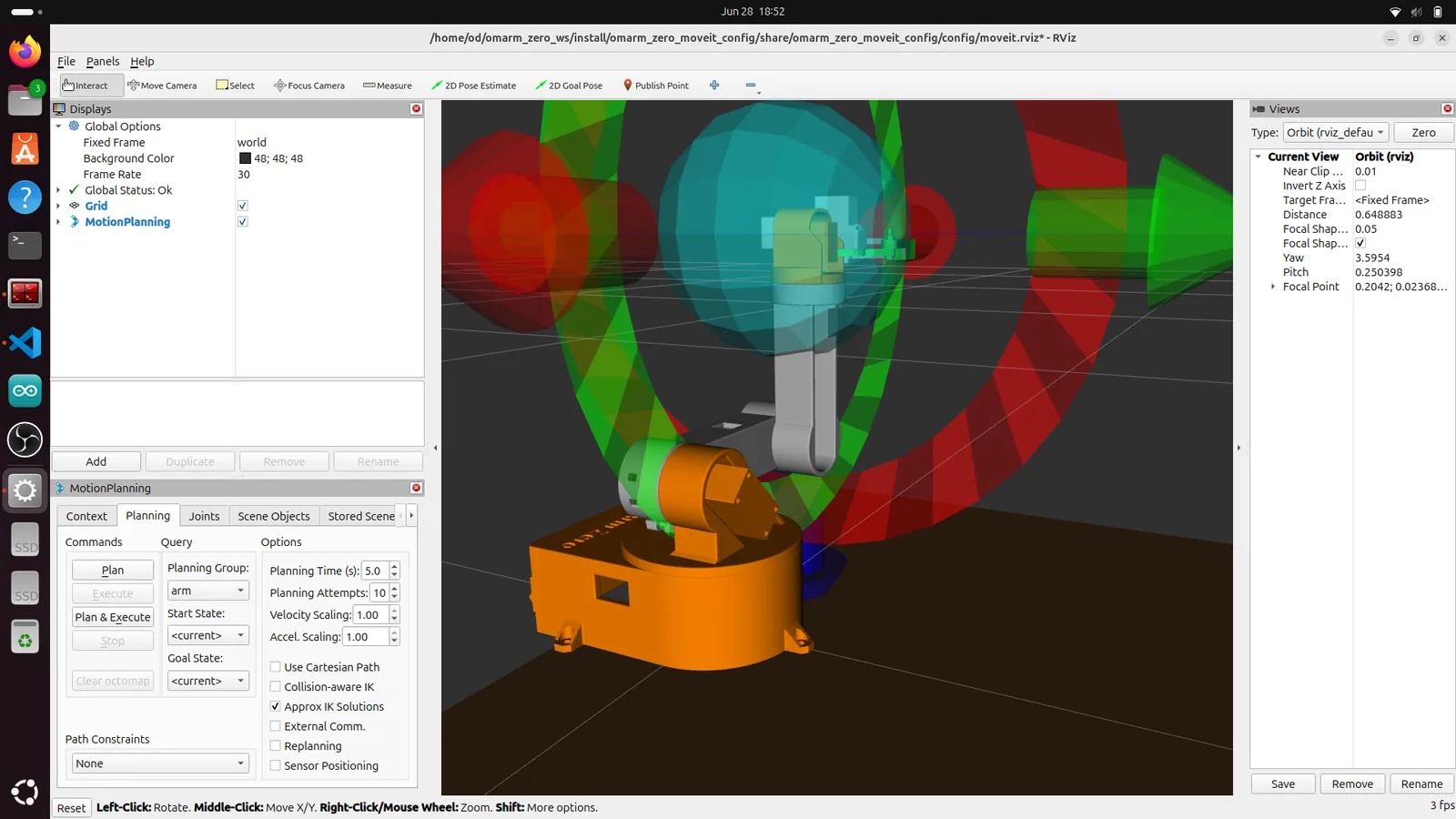Activate Focus Camera tool
Image resolution: width=1456 pixels, height=819 pixels.
[x=309, y=86]
